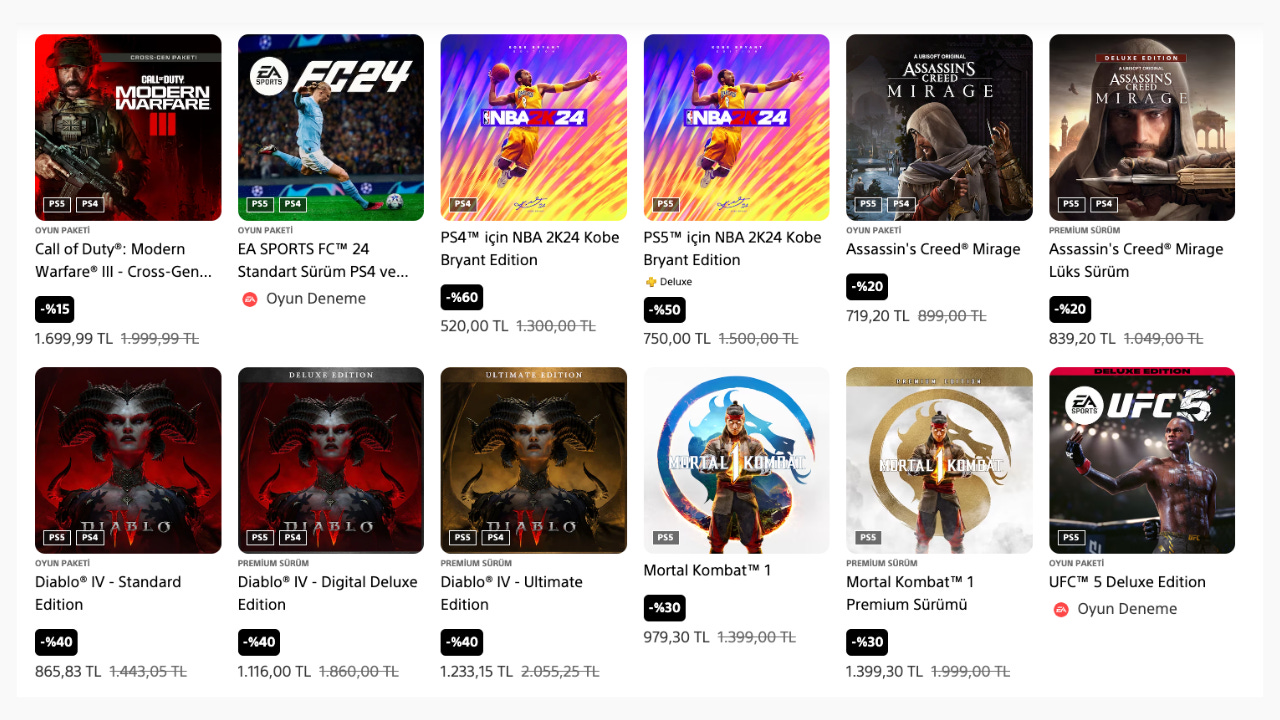Select Assassin's Creed Mirage standard cover
This screenshot has height=720, width=1280.
click(939, 127)
